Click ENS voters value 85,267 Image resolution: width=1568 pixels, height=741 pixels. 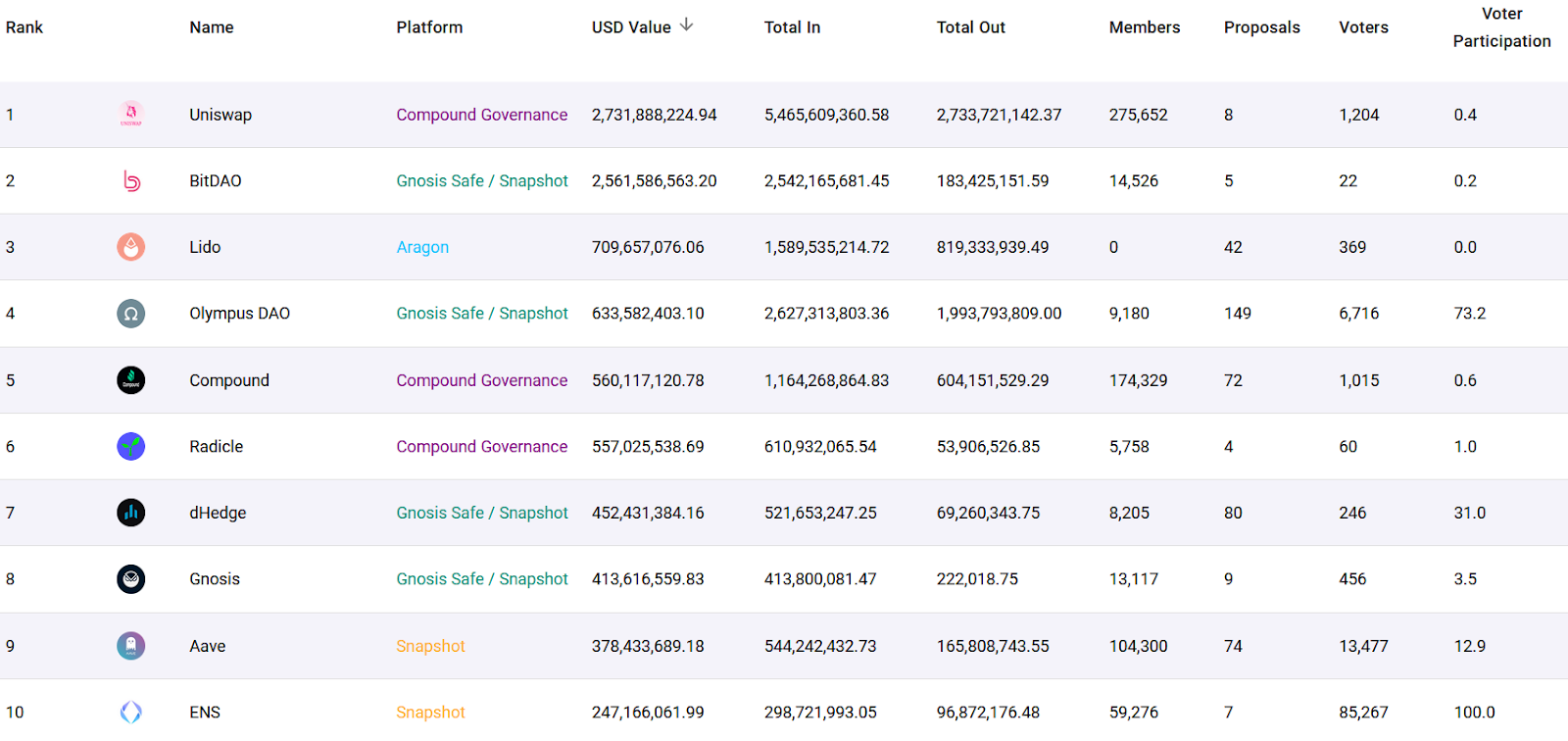(x=1363, y=713)
